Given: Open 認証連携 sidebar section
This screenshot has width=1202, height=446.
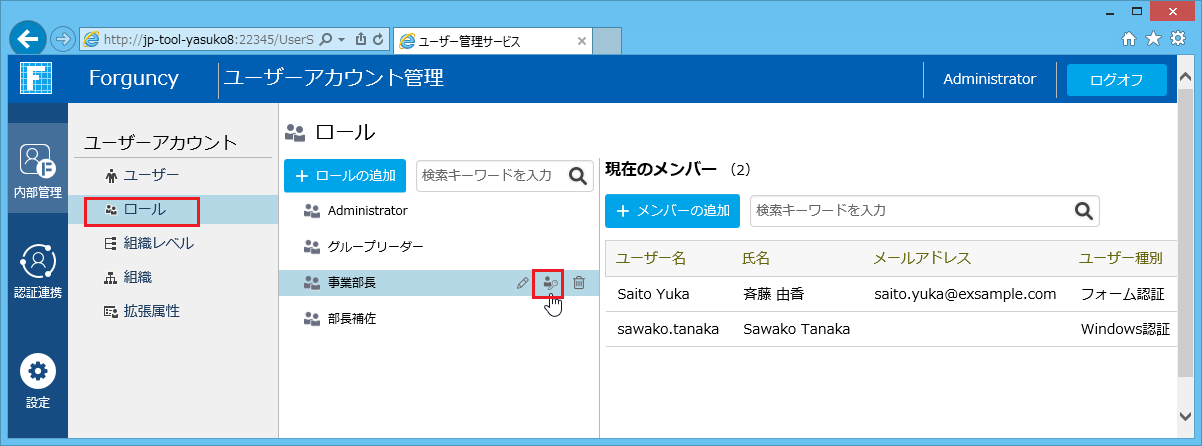Looking at the screenshot, I should click(x=37, y=272).
